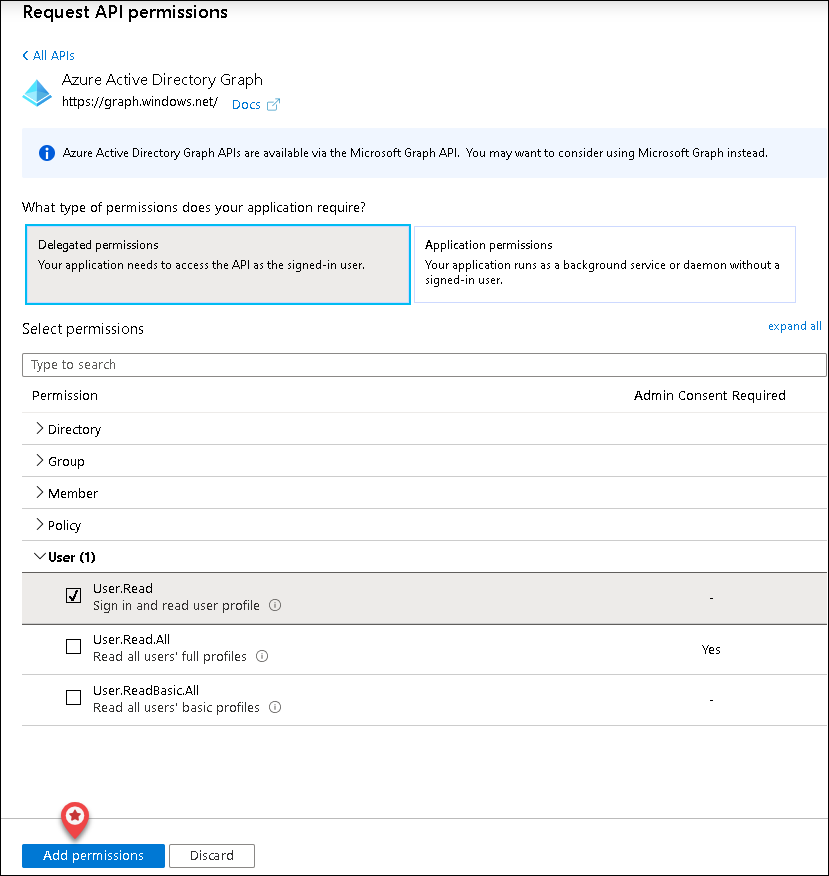Click the info icon next to User.Read description

click(275, 606)
